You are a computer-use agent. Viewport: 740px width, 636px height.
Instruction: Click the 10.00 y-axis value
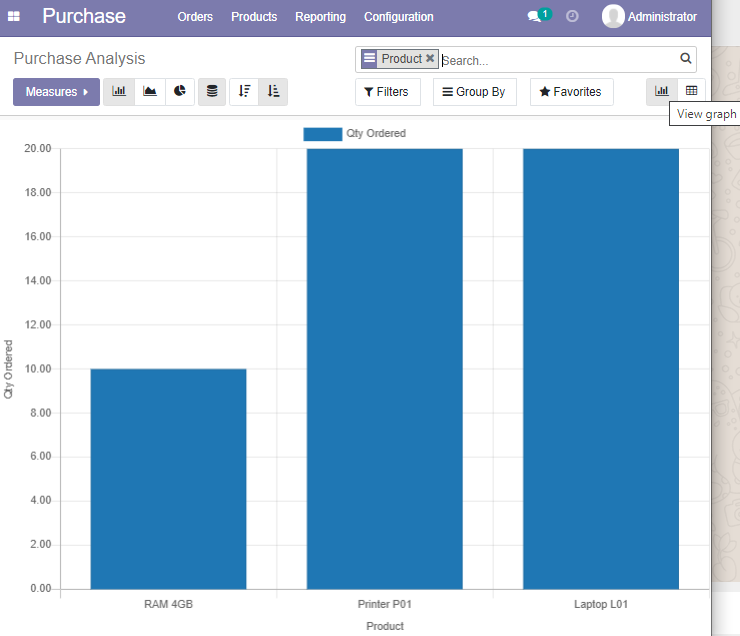coord(38,369)
